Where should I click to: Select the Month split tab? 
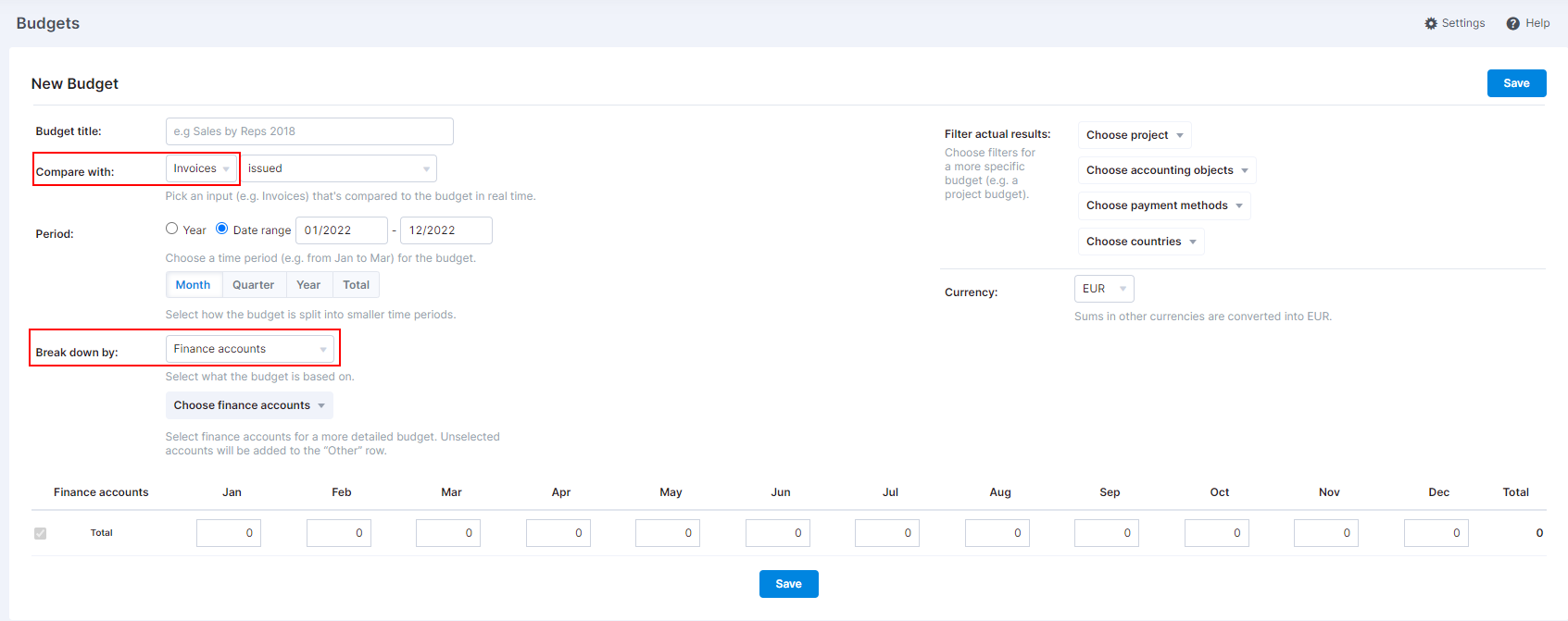pos(194,285)
